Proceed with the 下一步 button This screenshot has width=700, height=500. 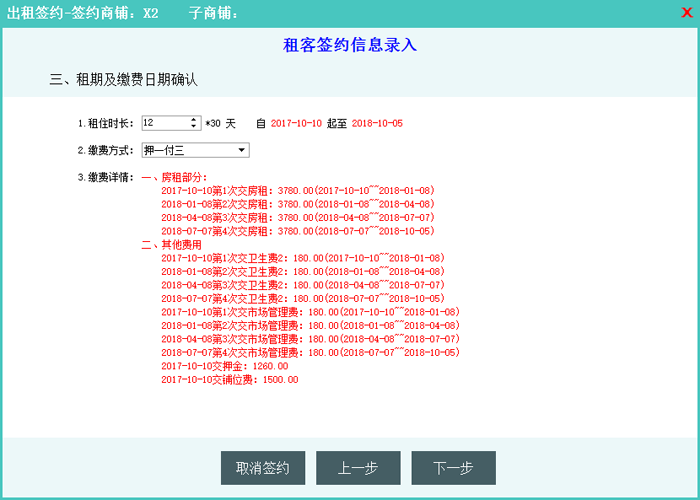point(453,468)
